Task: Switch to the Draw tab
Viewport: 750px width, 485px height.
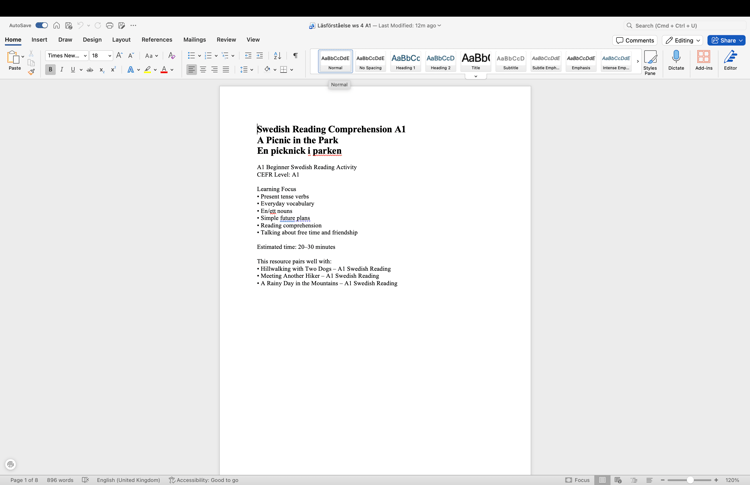Action: coord(65,40)
